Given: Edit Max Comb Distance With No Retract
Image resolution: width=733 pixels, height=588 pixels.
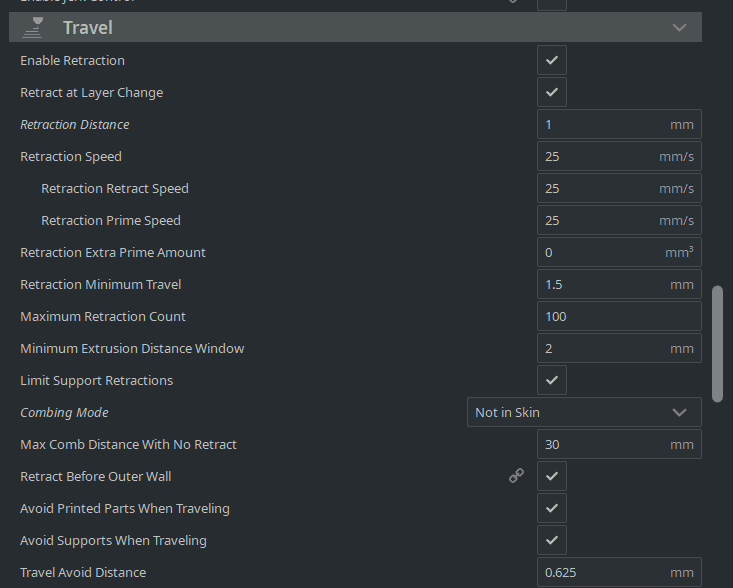Looking at the screenshot, I should (603, 444).
